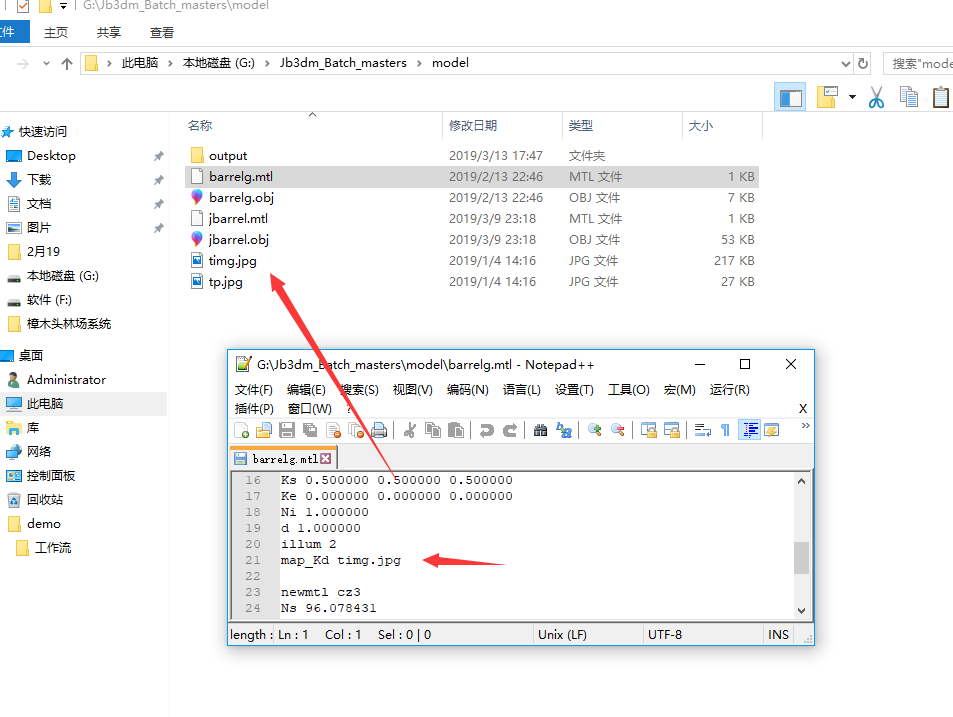Viewport: 953px width, 717px height.
Task: Toggle show all characters with paragraph icon
Action: click(725, 429)
